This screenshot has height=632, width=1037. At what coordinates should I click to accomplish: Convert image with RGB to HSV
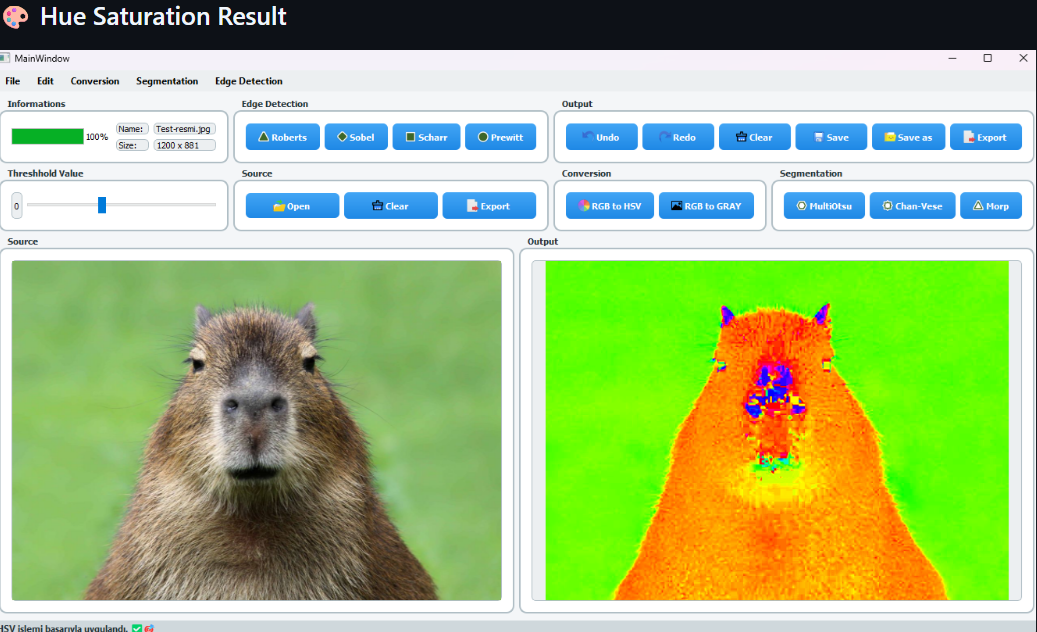tap(609, 206)
